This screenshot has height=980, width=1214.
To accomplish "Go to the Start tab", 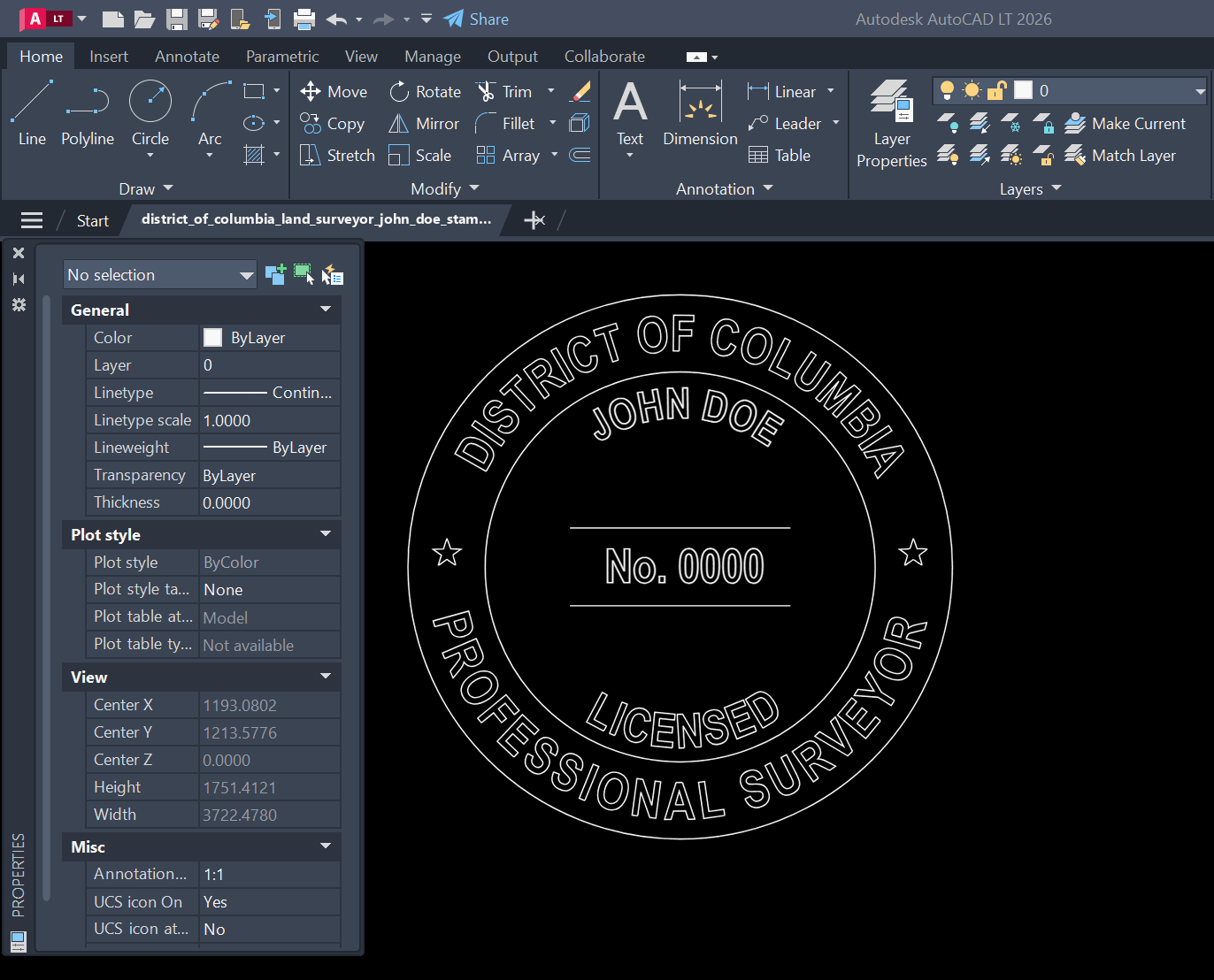I will pos(92,220).
